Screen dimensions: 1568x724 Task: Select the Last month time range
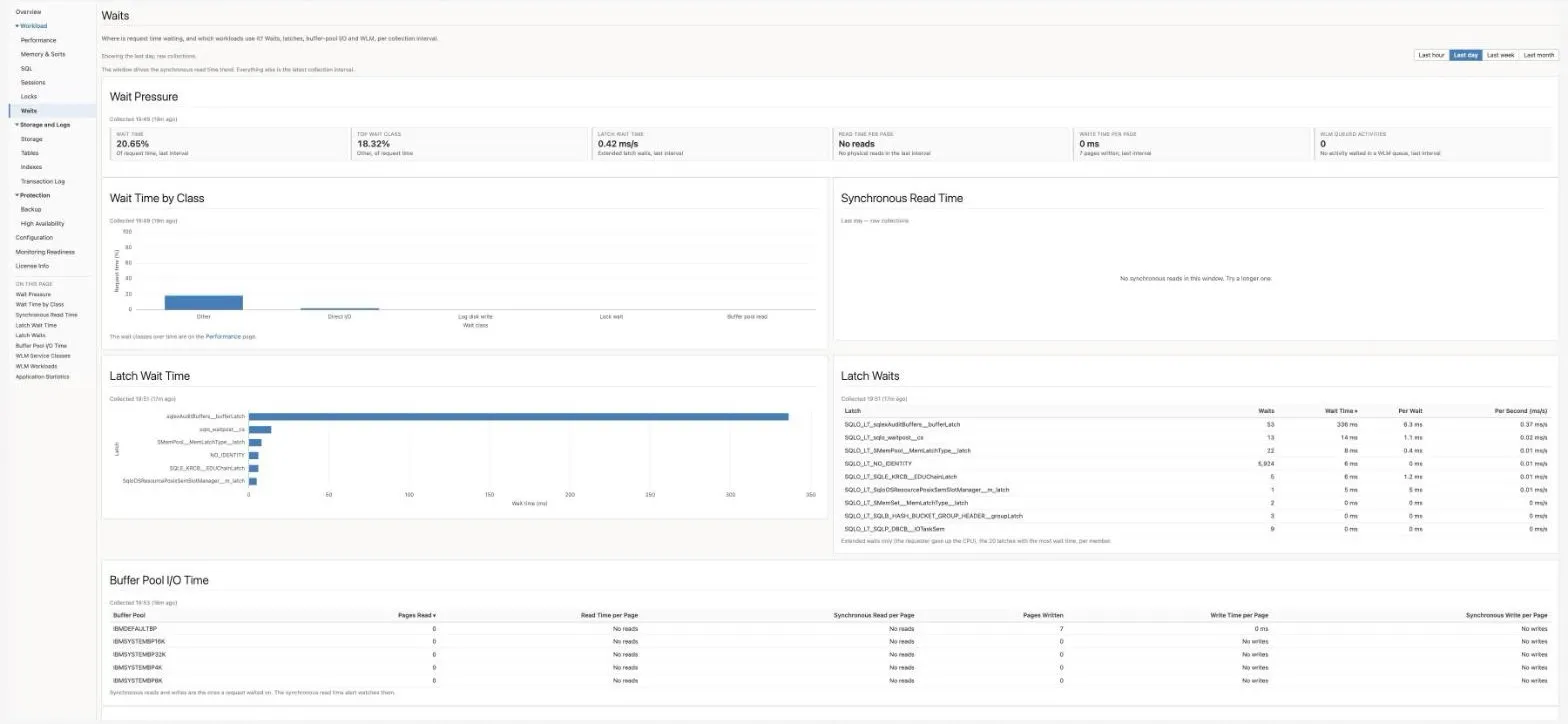[x=1538, y=55]
